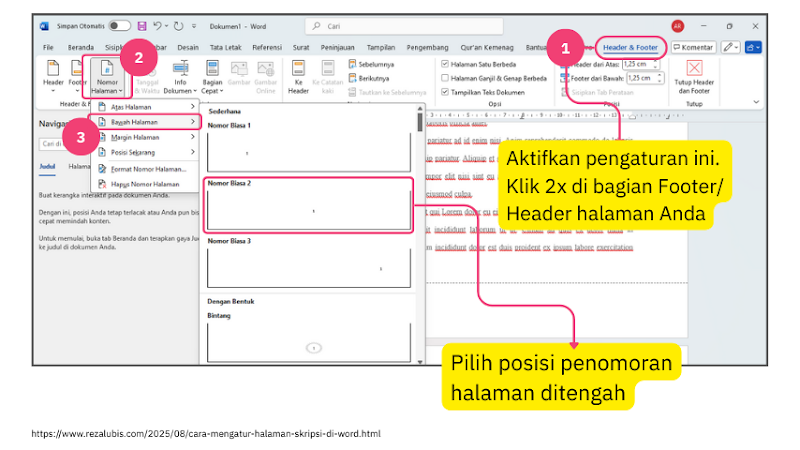This screenshot has height=450, width=800.
Task: Click the Cari search box in title bar
Action: 404,26
